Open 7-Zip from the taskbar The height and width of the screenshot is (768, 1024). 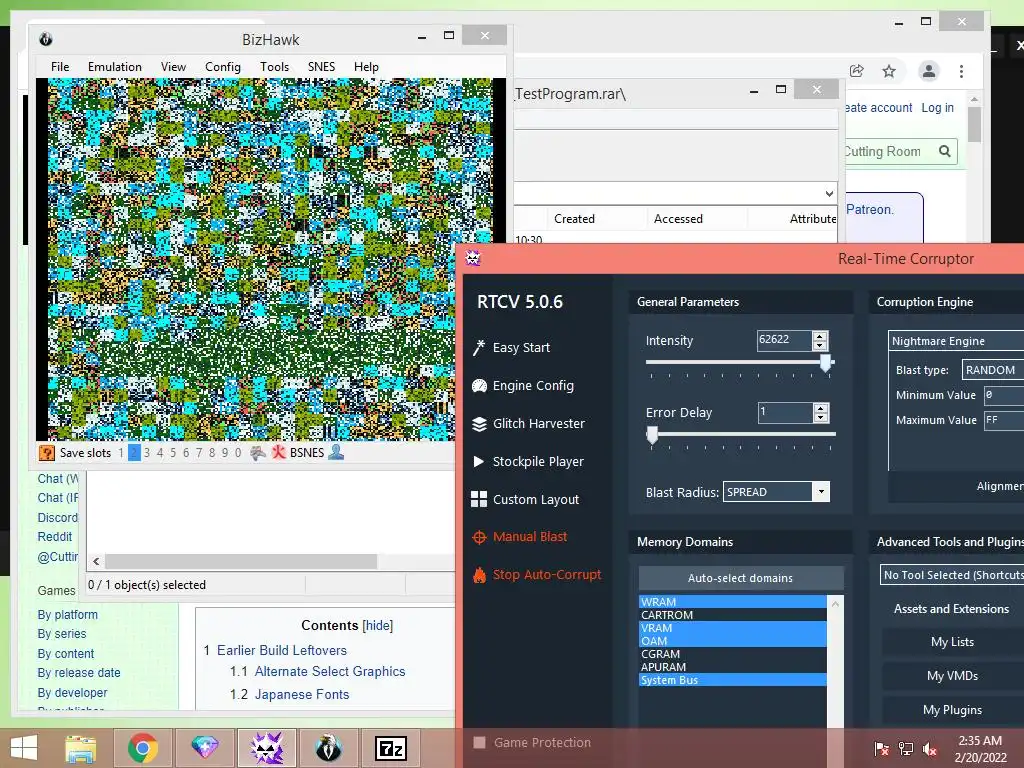click(391, 748)
